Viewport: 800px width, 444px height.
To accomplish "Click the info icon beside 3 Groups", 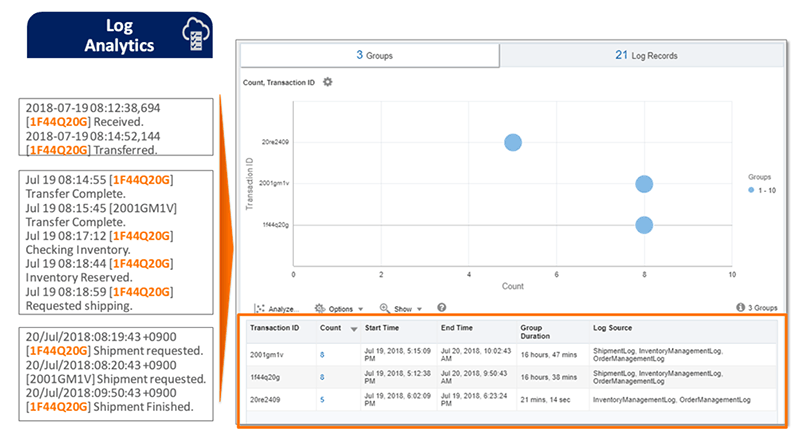I will (x=740, y=307).
